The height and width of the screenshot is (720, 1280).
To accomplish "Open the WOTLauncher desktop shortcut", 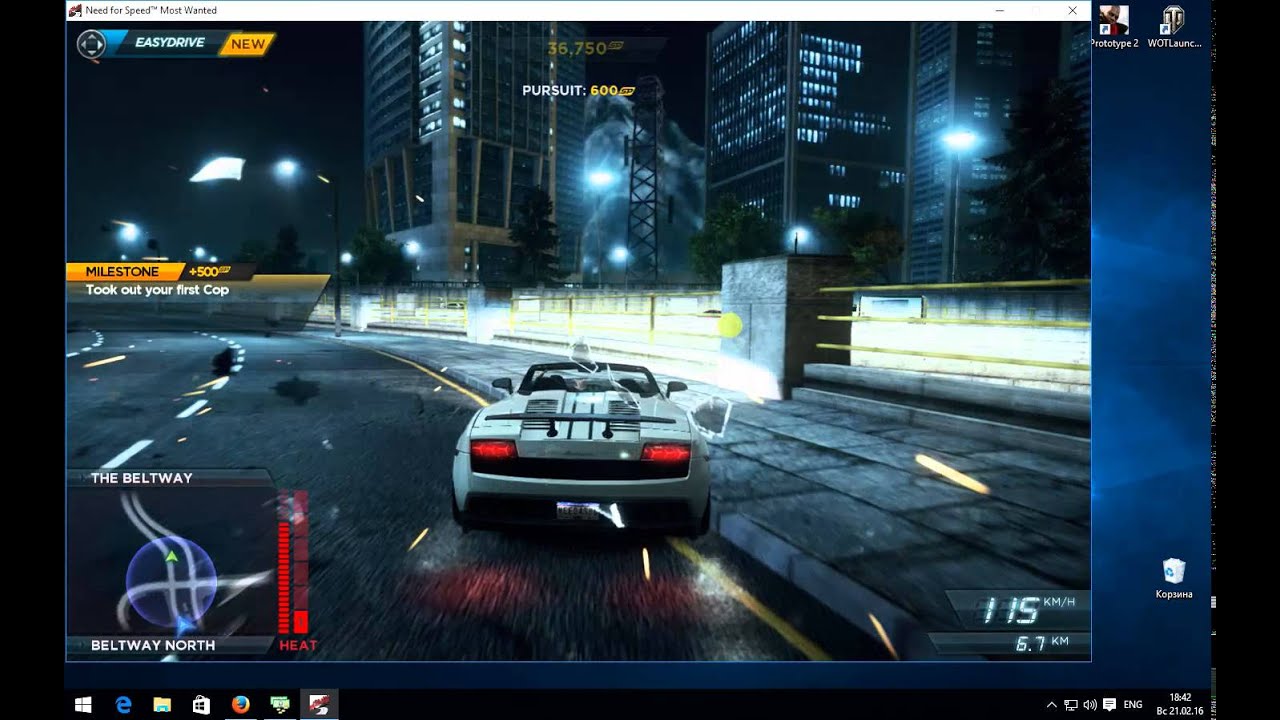I will tap(1174, 27).
